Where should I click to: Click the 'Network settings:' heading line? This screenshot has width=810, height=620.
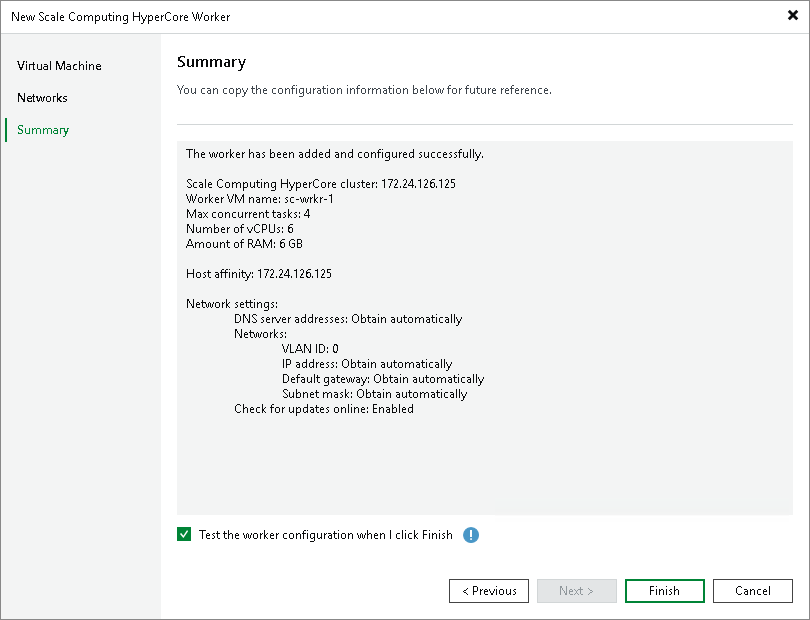tap(232, 304)
